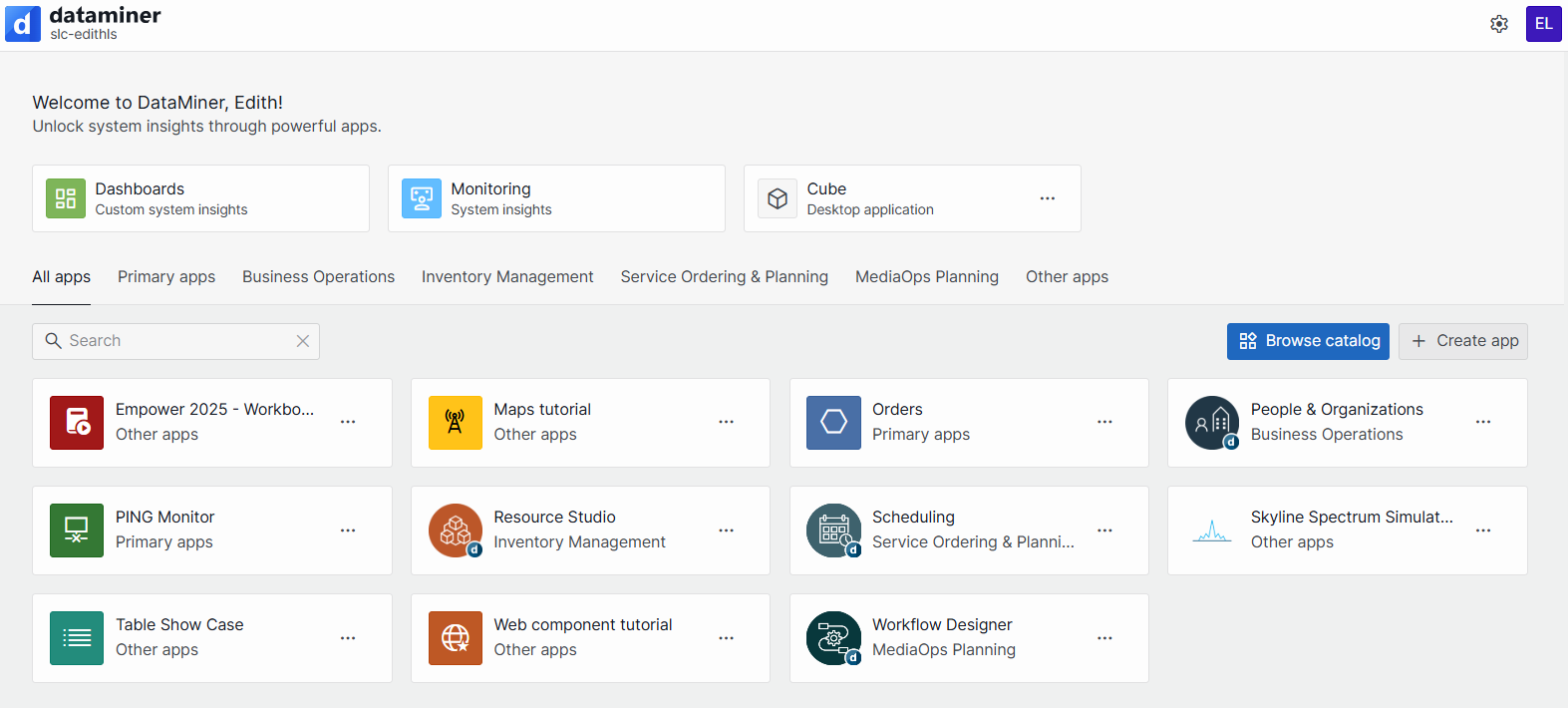The height and width of the screenshot is (708, 1568).
Task: Open the Cube desktop application title
Action: click(x=826, y=188)
